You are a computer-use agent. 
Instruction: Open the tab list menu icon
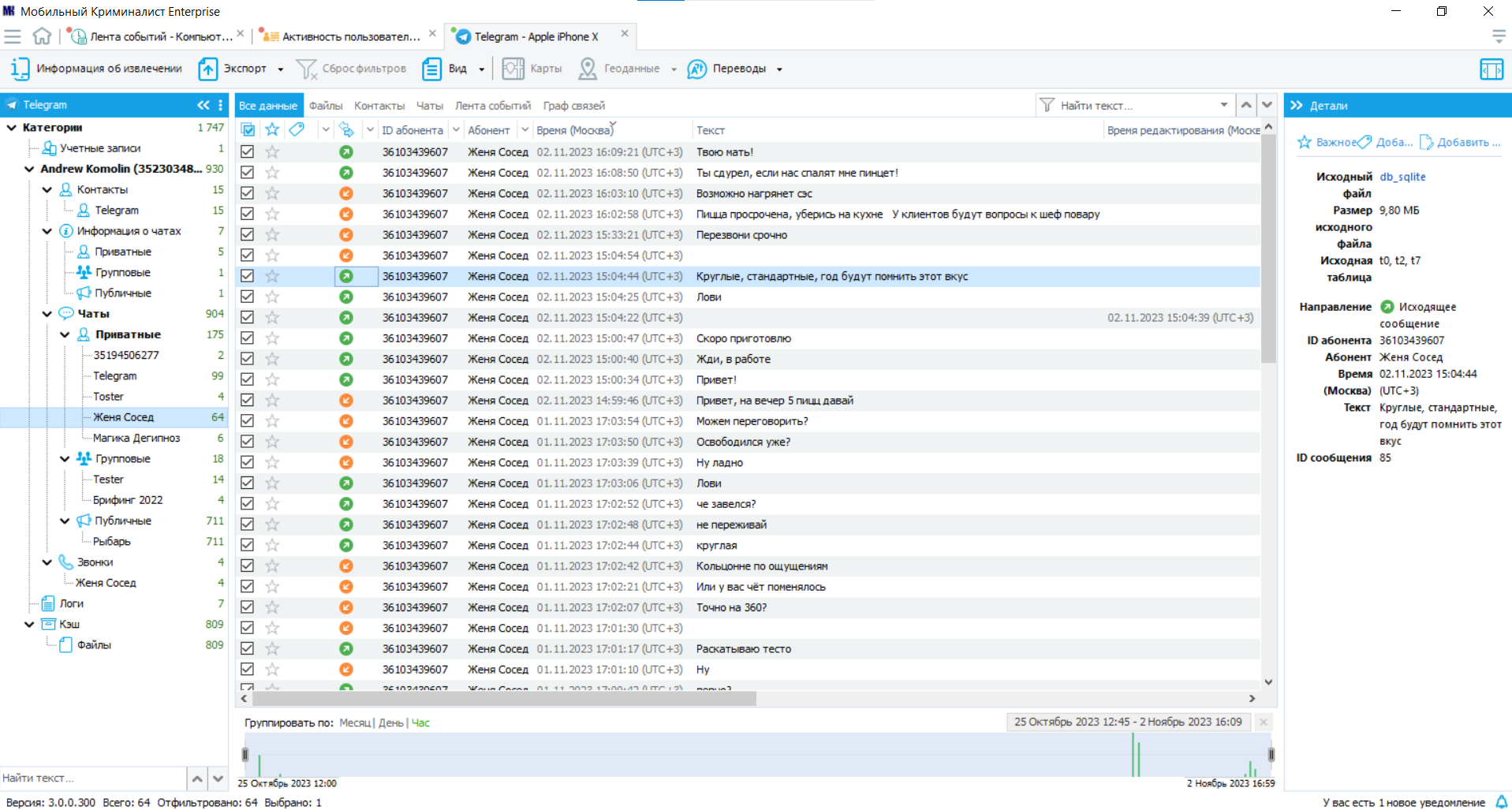(1499, 36)
